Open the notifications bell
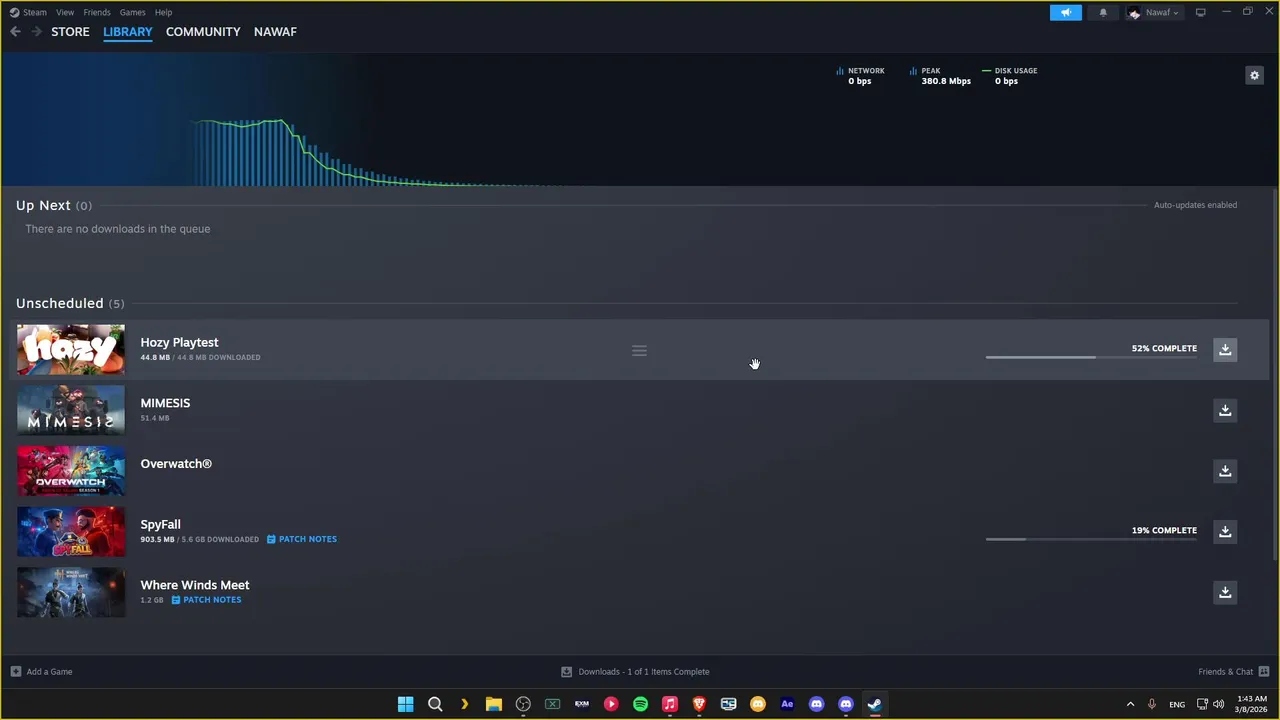The image size is (1280, 720). 1103,12
